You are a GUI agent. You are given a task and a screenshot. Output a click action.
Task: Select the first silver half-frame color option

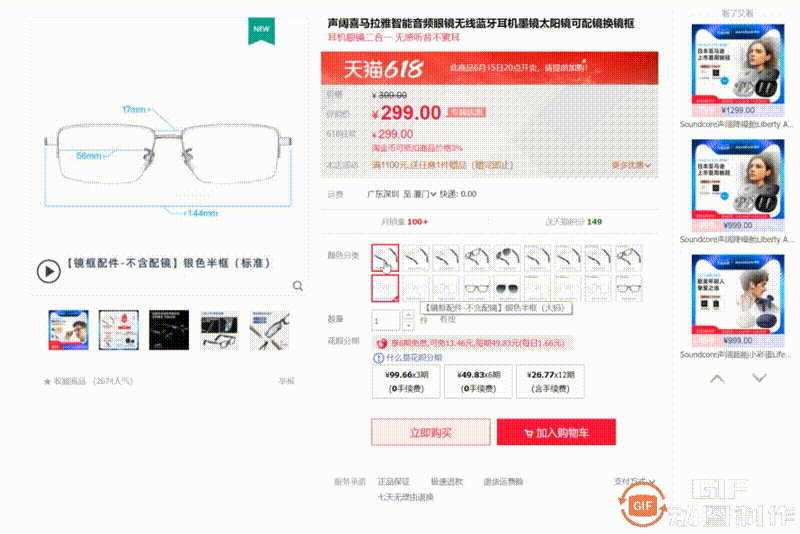tap(385, 258)
